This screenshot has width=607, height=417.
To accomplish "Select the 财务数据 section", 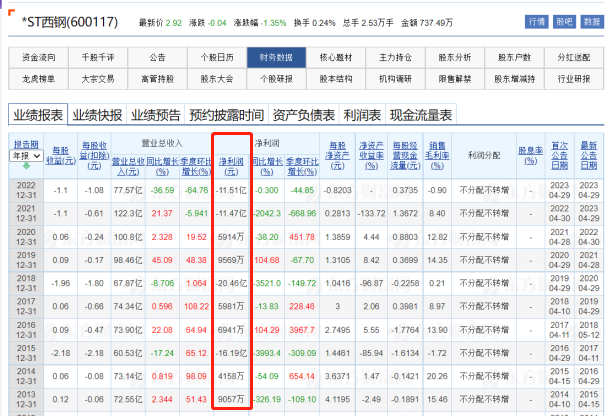I will coord(276,57).
